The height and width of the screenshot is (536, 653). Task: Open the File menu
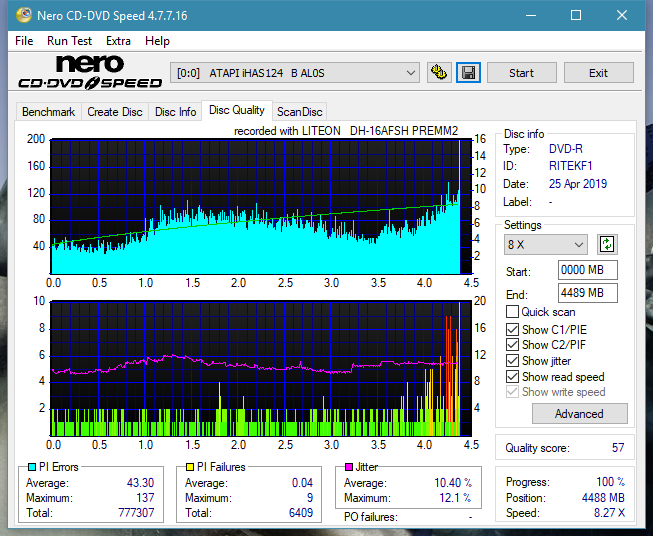coord(24,41)
